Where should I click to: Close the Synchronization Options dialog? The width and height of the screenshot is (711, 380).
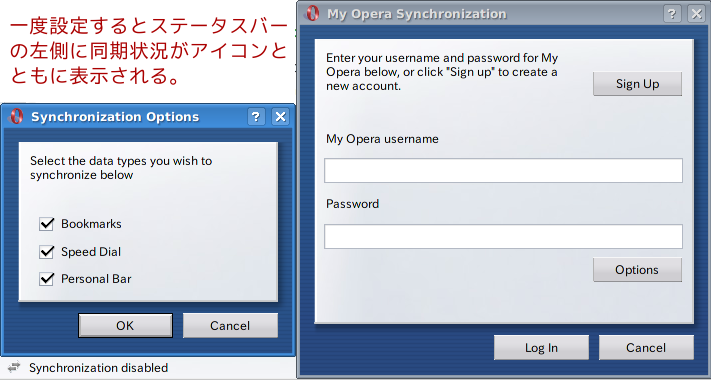pos(280,117)
